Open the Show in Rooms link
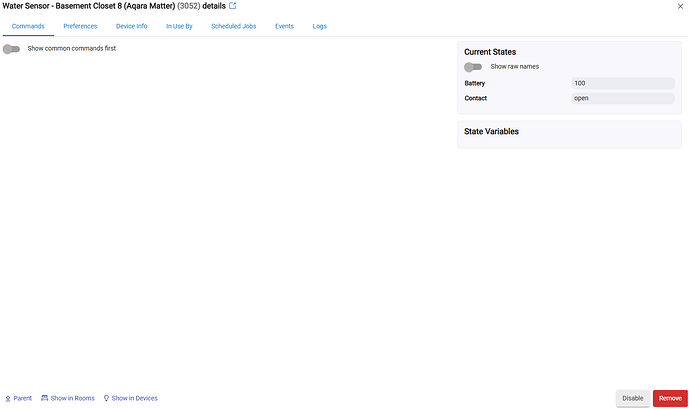Viewport: 690px width, 409px height. (x=68, y=398)
